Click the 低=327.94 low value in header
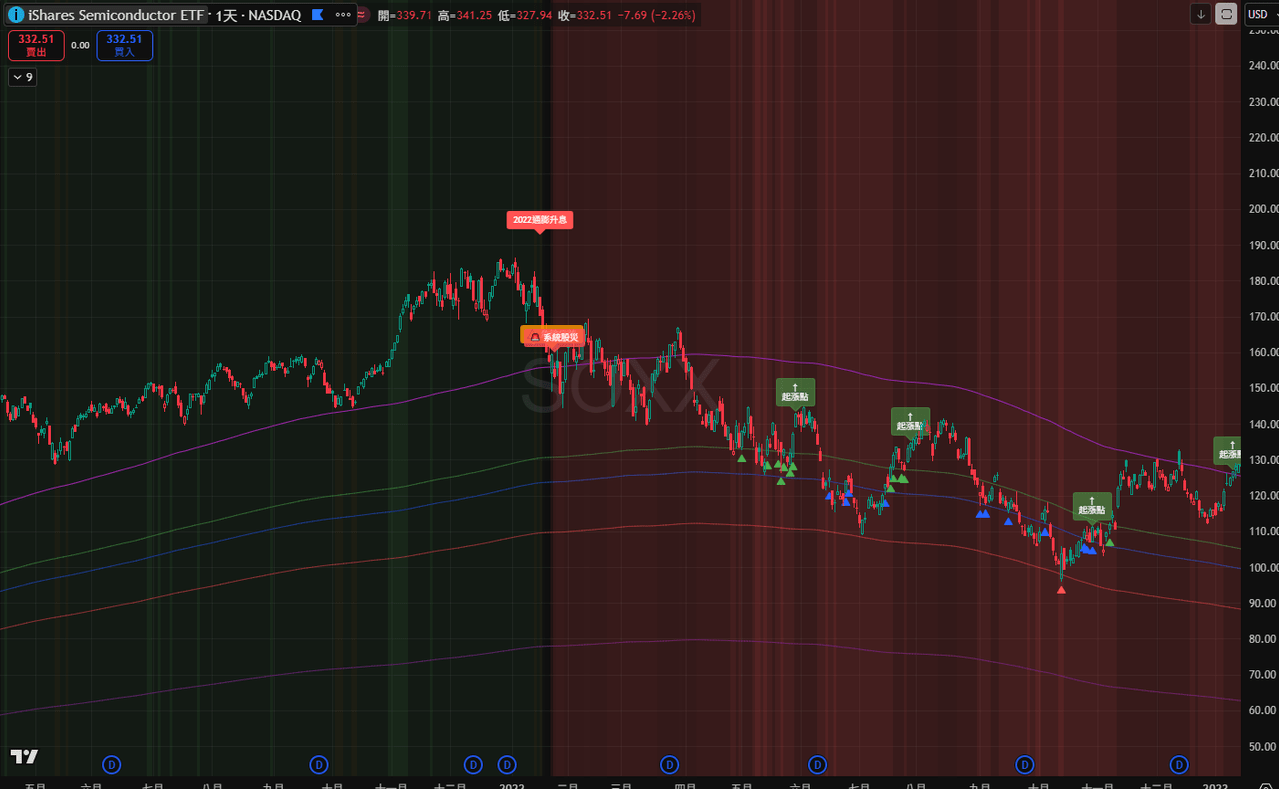1279x789 pixels. click(526, 15)
